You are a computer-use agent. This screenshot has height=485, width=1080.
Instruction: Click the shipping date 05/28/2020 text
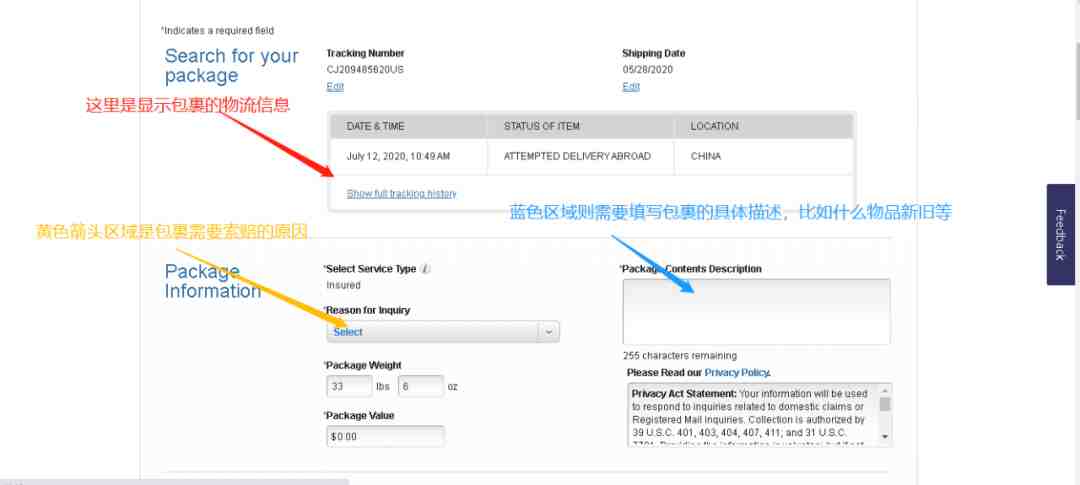coord(647,70)
